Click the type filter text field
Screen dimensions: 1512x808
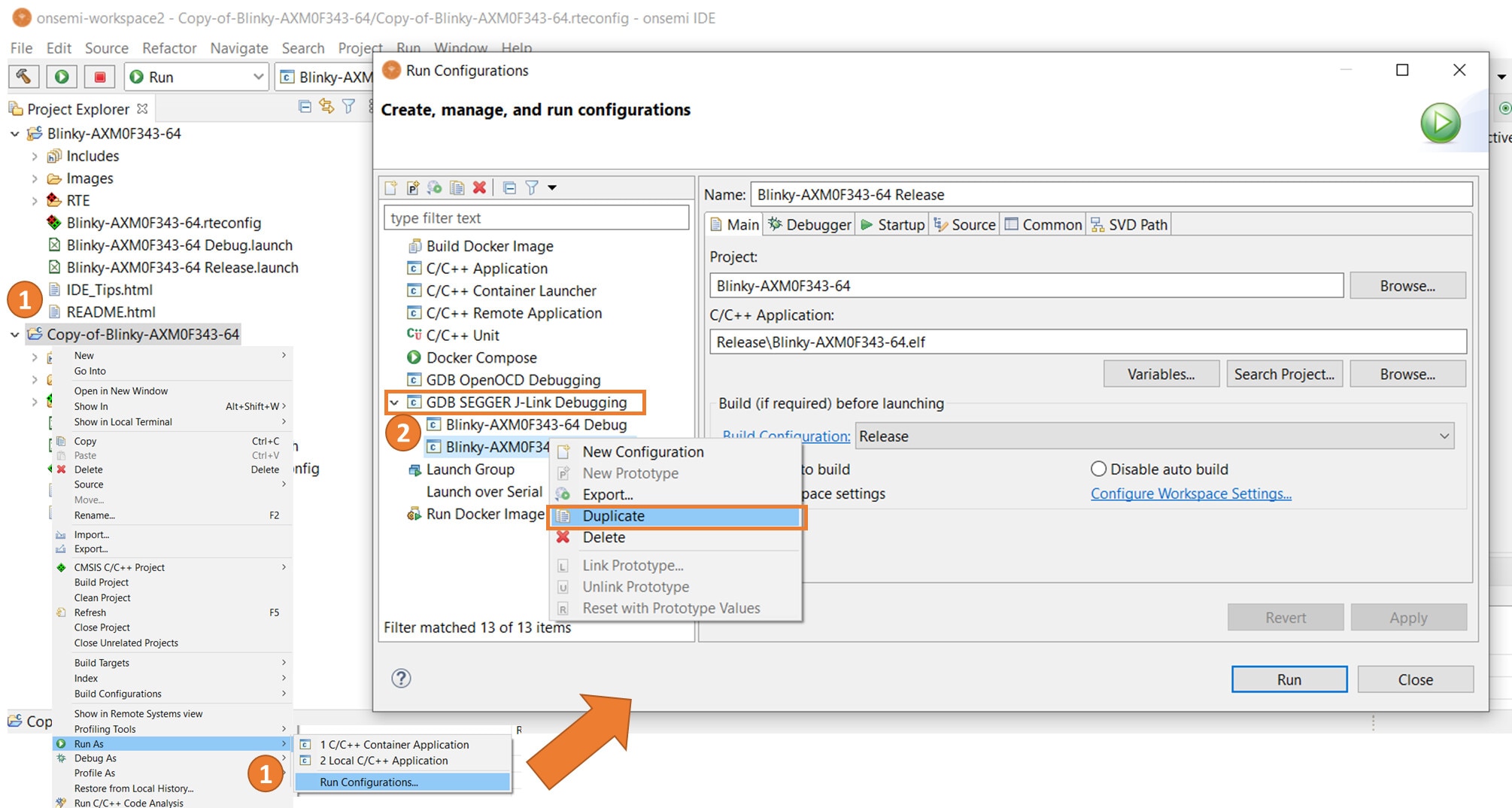[536, 217]
